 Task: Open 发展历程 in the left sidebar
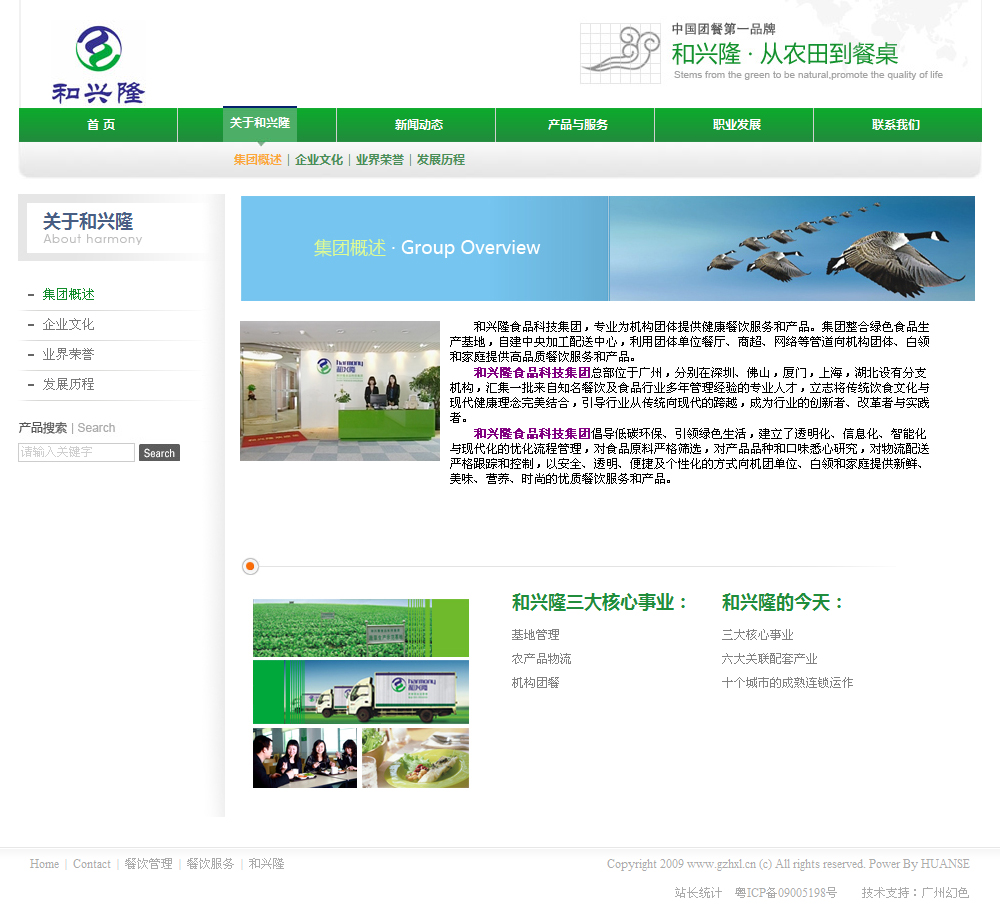tap(69, 384)
